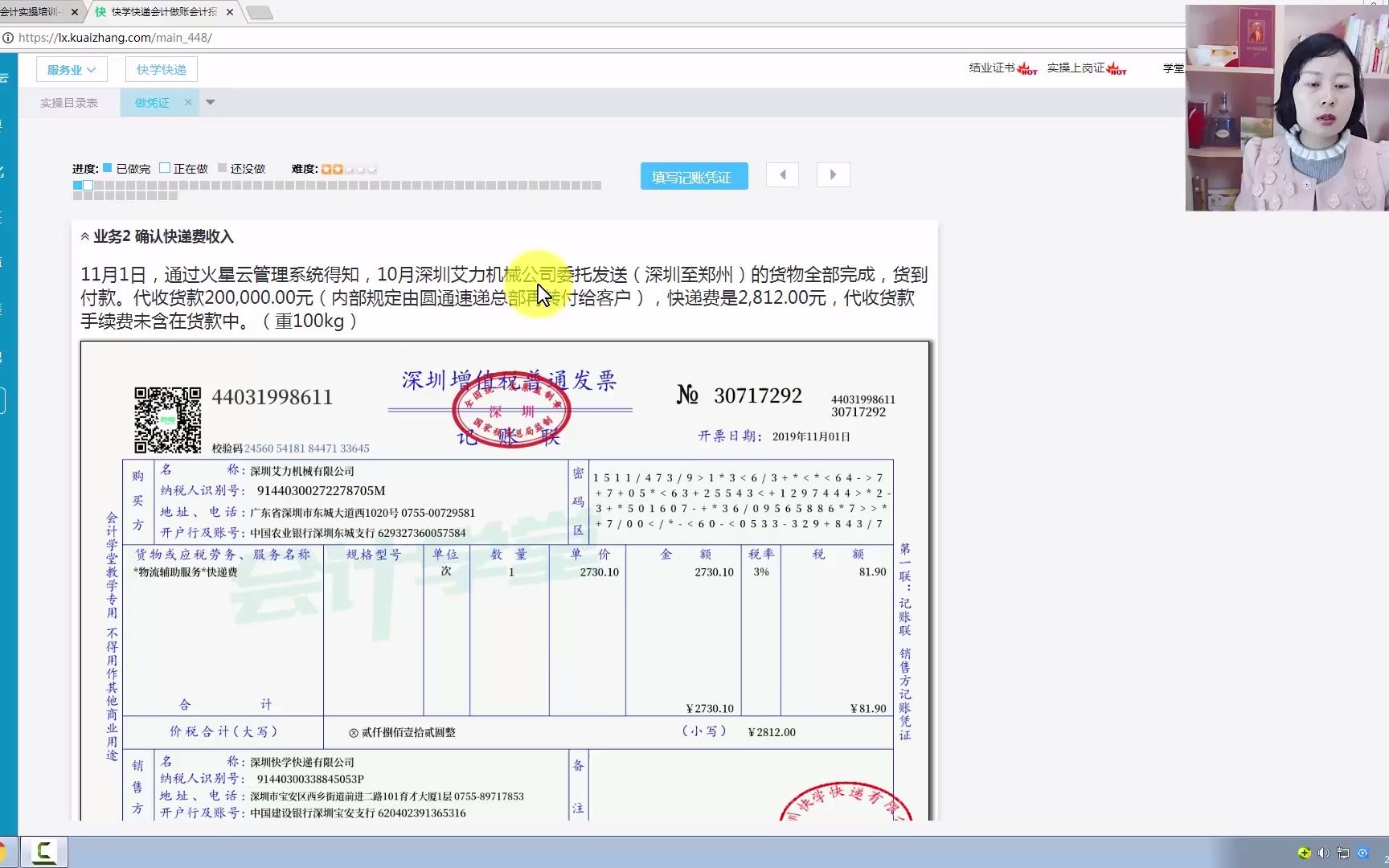The image size is (1389, 868).
Task: Click the tax amount ¥81.90 total
Action: tap(868, 709)
